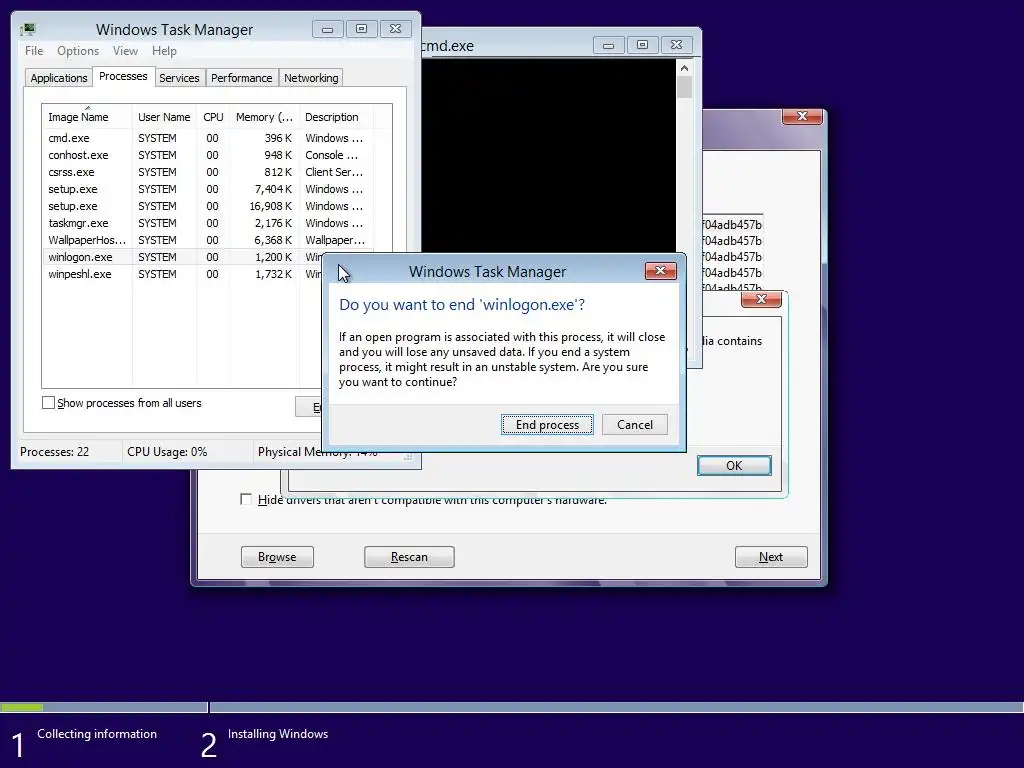Cancel ending winlogon.exe
This screenshot has width=1024, height=768.
tap(635, 424)
